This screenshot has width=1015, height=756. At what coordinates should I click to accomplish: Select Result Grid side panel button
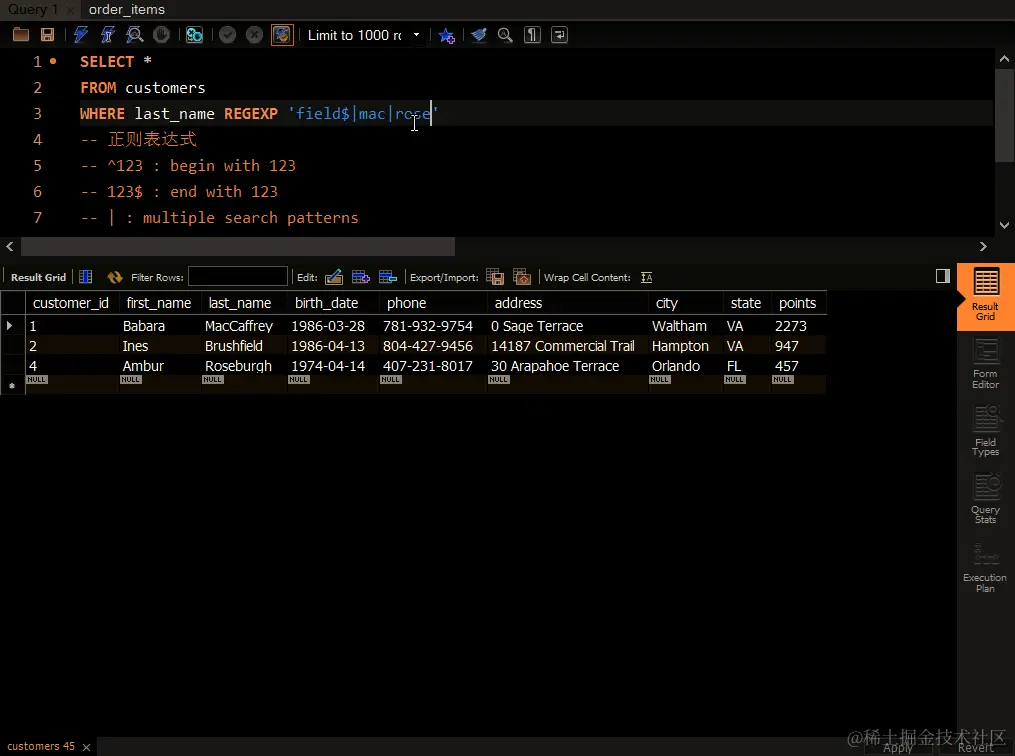986,295
